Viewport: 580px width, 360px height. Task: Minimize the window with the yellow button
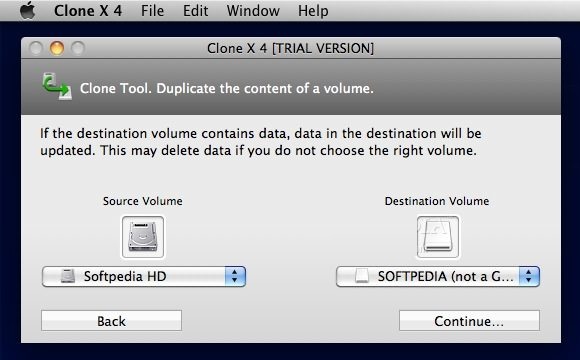click(x=57, y=48)
